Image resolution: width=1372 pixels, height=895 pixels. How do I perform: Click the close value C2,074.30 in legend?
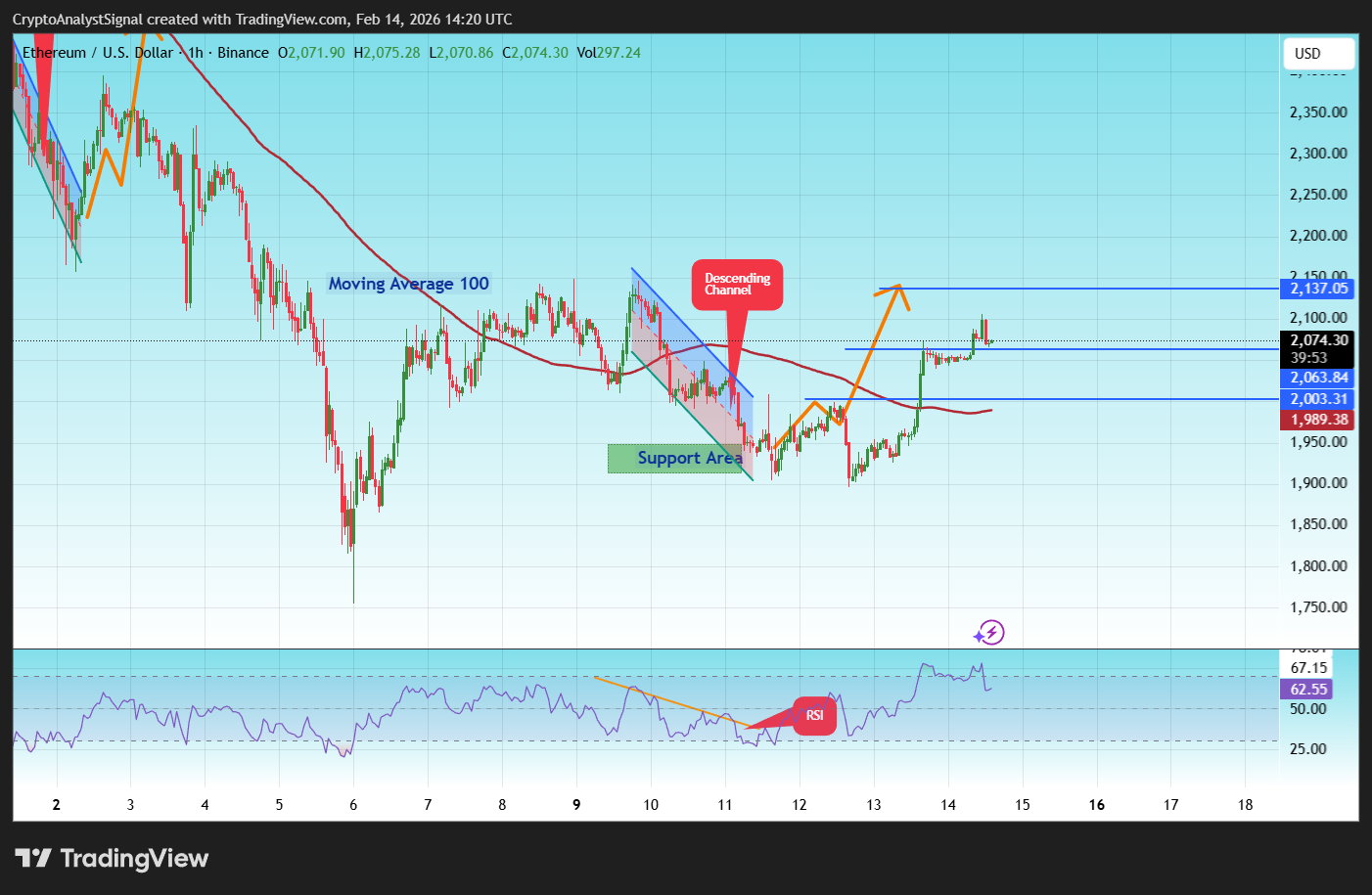[x=535, y=53]
